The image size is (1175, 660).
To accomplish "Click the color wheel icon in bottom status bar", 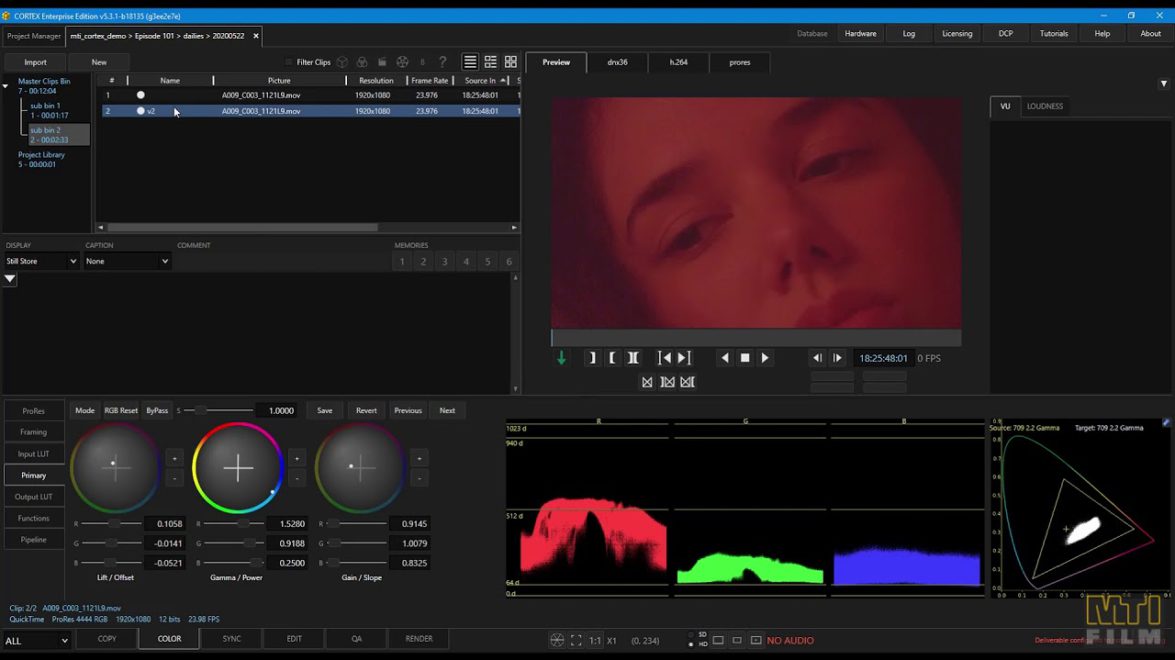I will coord(556,639).
